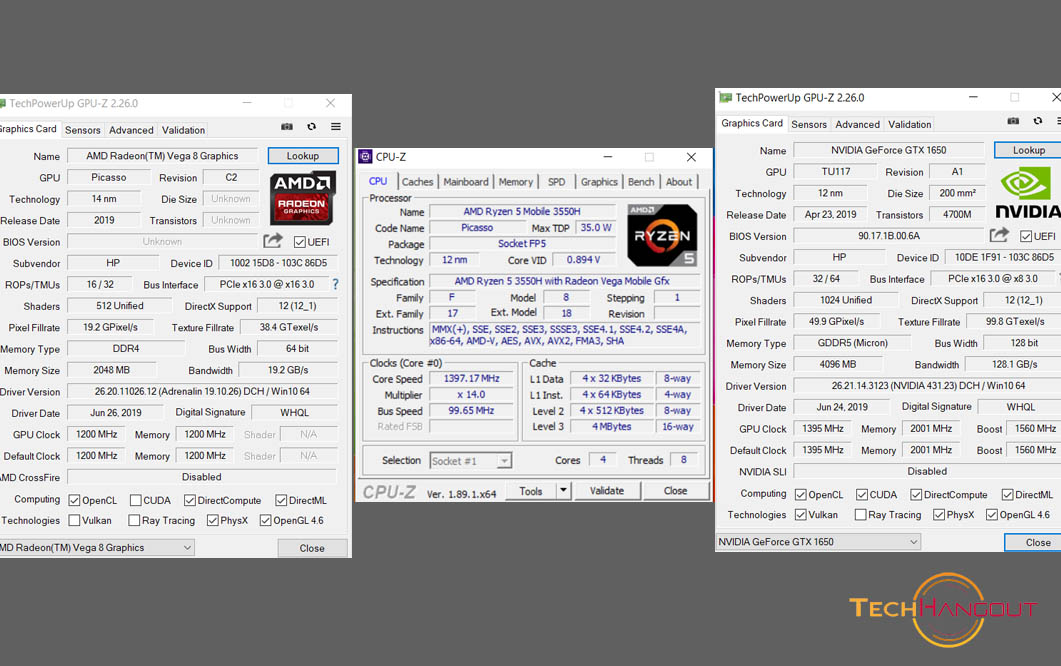The height and width of the screenshot is (666, 1061).
Task: Toggle the OpenCL checkbox in AMD GPU-Z
Action: point(74,500)
